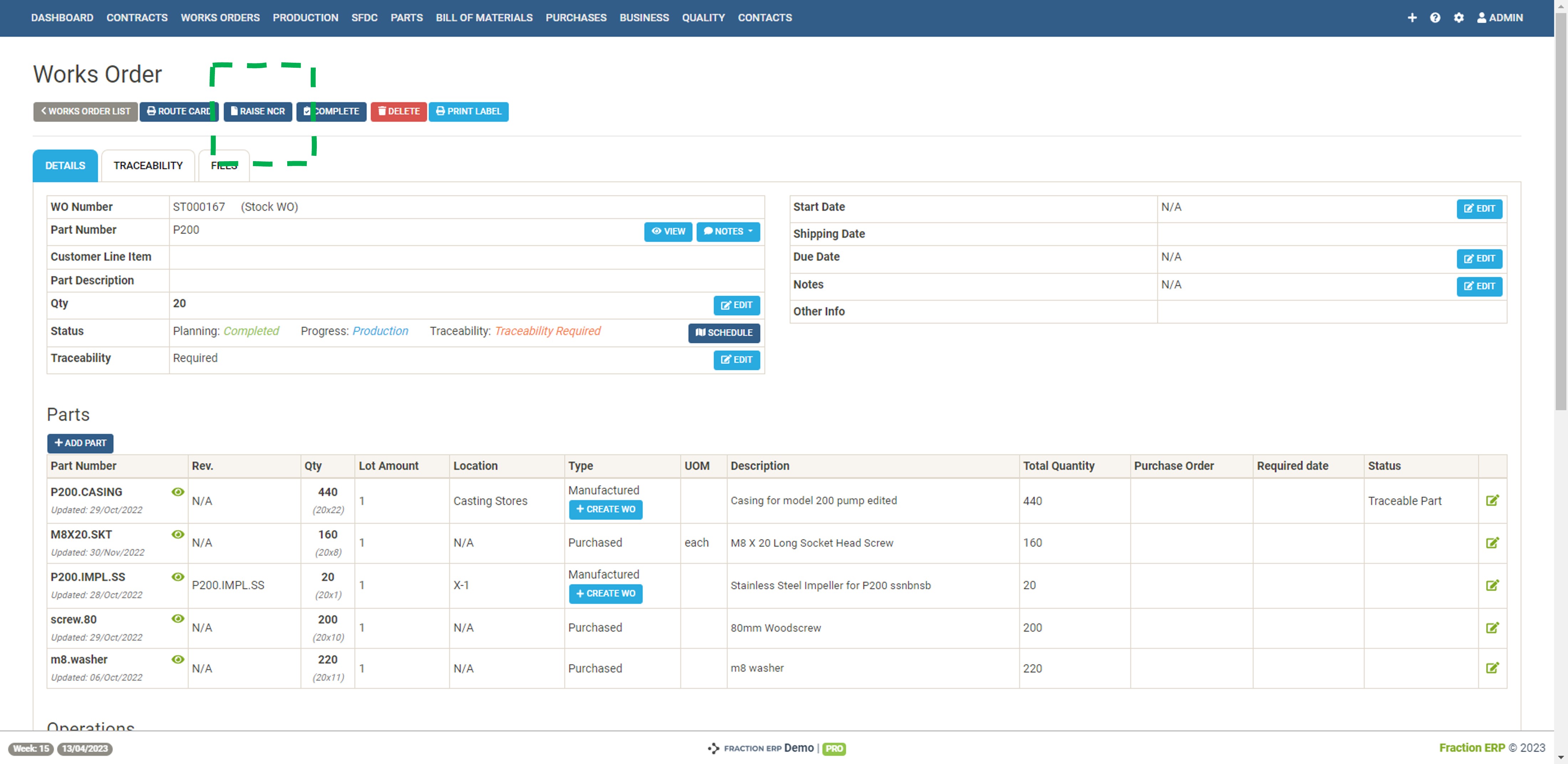Open the Quality menu item
Screen dimensions: 1568x764
(x=703, y=18)
